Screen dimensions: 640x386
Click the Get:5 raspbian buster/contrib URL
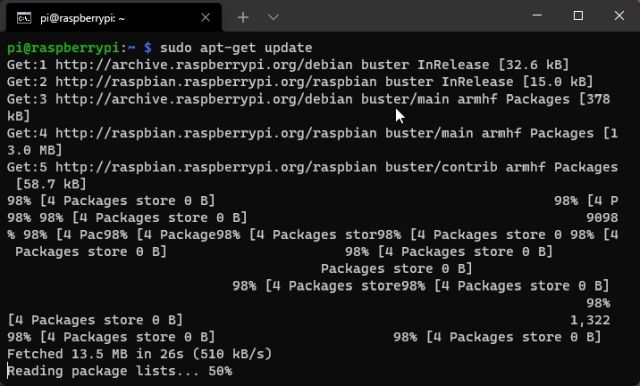click(276, 167)
